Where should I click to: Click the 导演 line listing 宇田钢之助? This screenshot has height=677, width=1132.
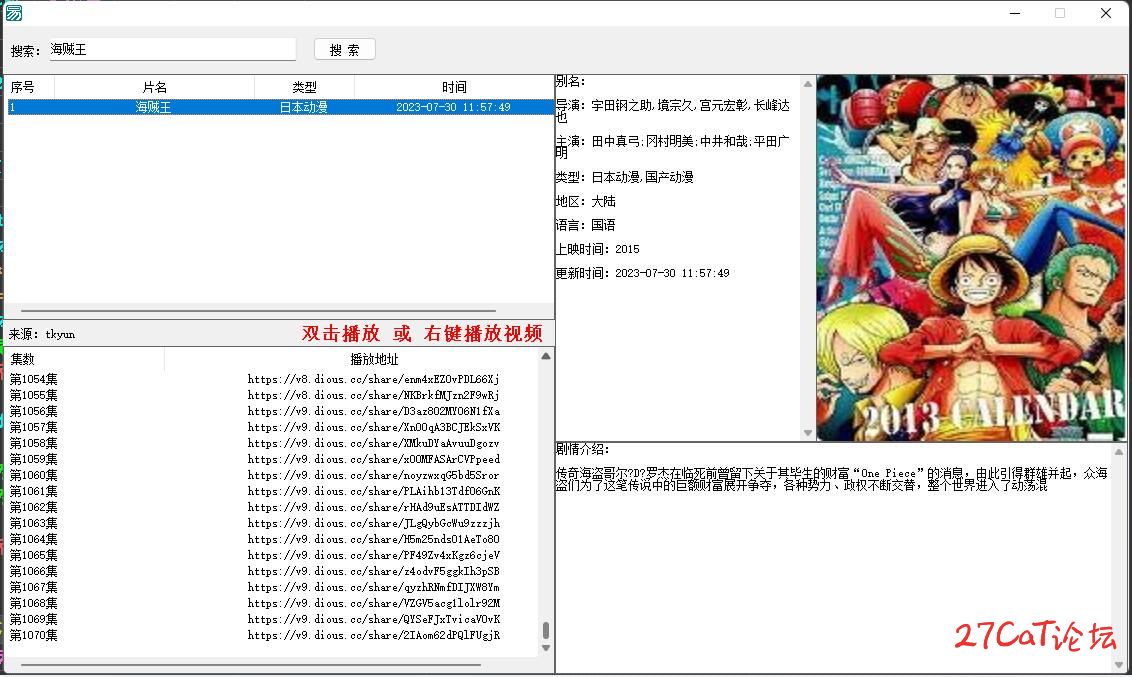point(673,111)
